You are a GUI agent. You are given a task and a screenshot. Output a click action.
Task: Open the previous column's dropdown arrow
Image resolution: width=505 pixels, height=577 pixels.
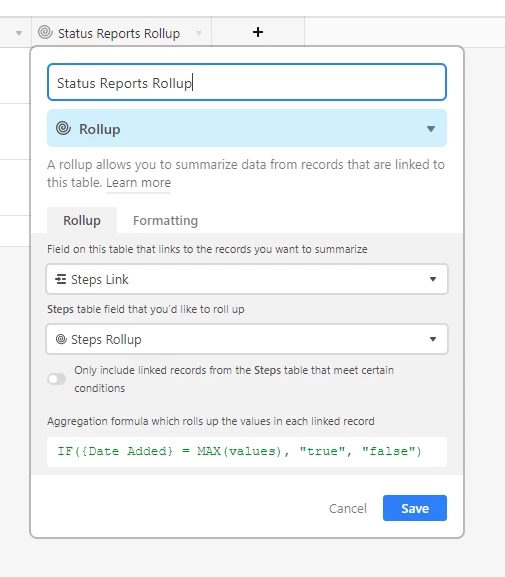click(19, 33)
